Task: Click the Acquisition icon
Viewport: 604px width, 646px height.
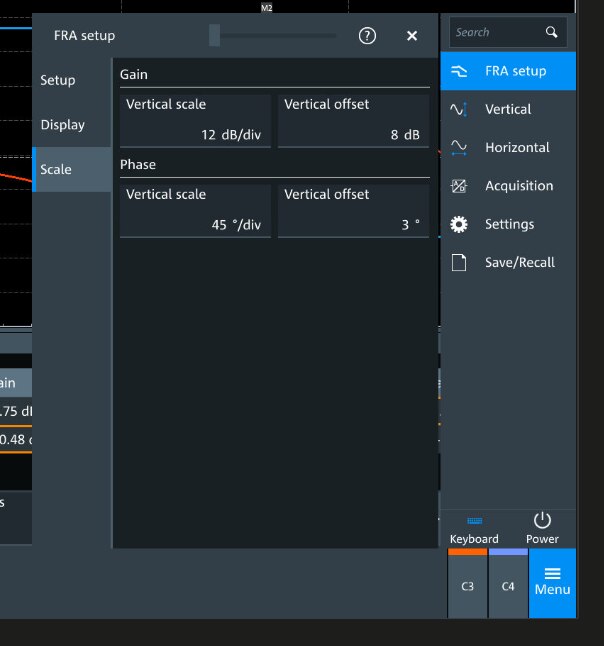Action: point(459,186)
